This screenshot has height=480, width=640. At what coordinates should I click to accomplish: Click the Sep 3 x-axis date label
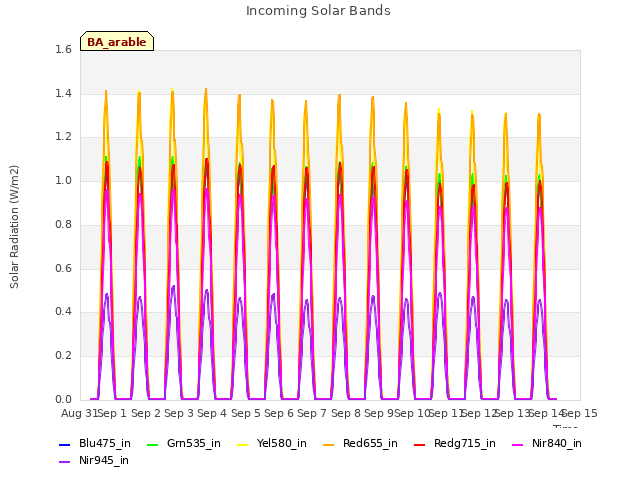click(x=179, y=413)
